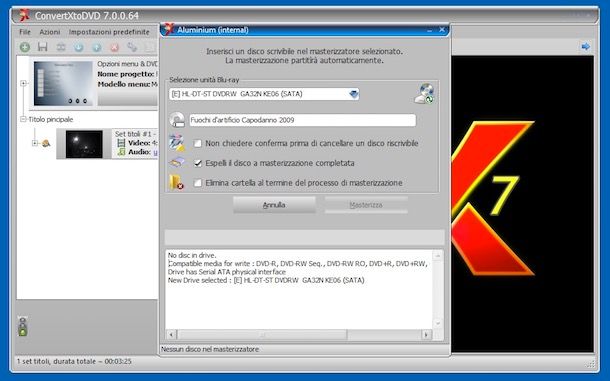The image size is (610, 381).
Task: Click the title set icon in tree
Action: pos(46,143)
